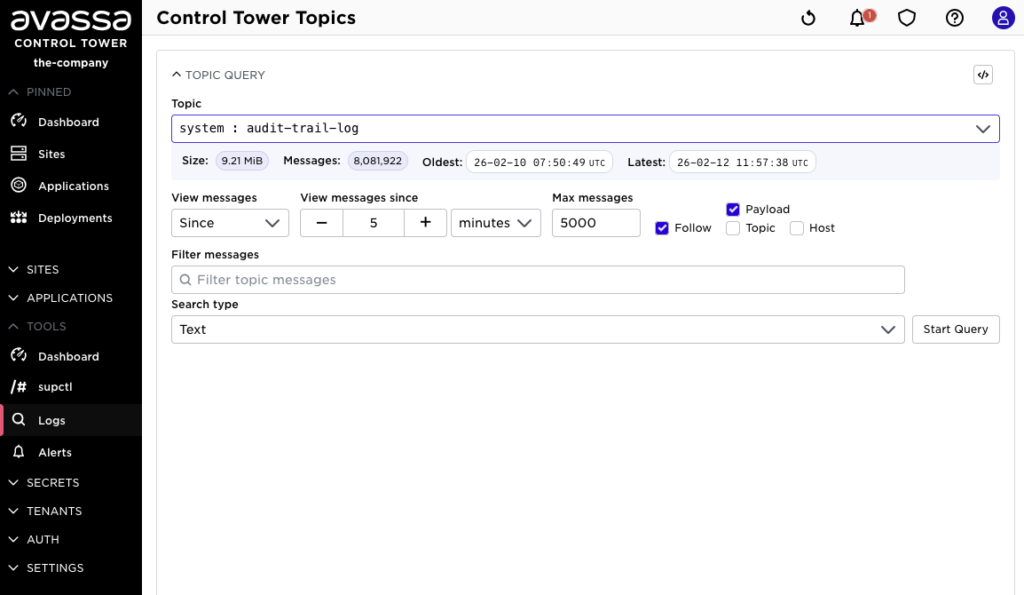The height and width of the screenshot is (595, 1024).
Task: Expand the SECRETS sidebar section
Action: click(x=44, y=483)
